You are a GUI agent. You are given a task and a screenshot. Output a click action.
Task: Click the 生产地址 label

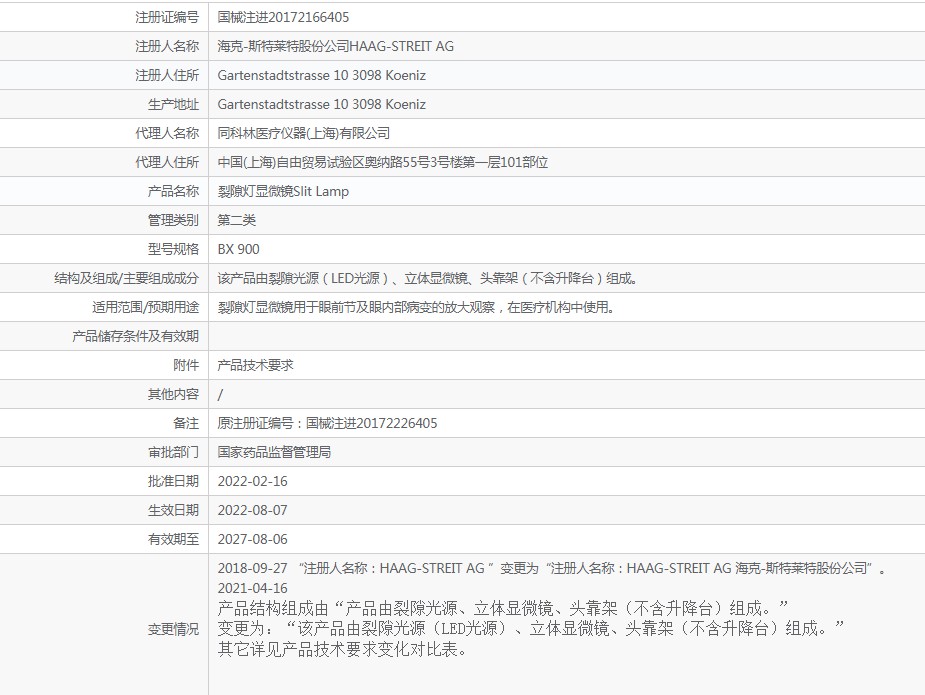point(173,104)
